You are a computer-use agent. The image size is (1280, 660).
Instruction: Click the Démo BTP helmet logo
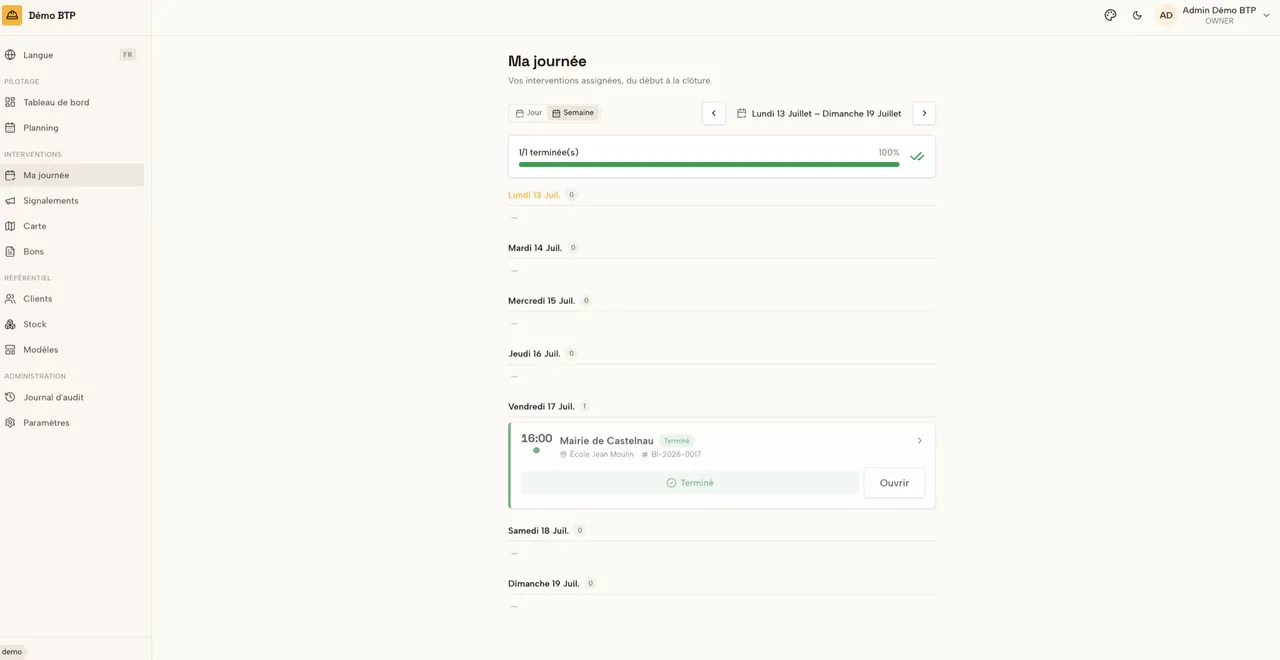[x=12, y=15]
